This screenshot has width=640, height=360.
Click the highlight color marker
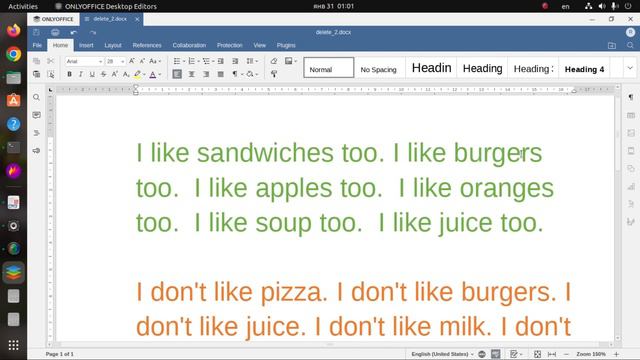point(138,74)
